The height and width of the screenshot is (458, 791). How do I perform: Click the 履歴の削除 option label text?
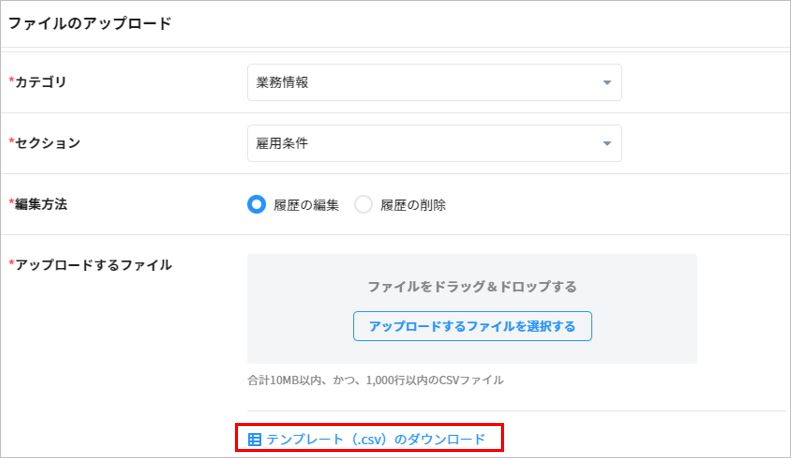413,205
